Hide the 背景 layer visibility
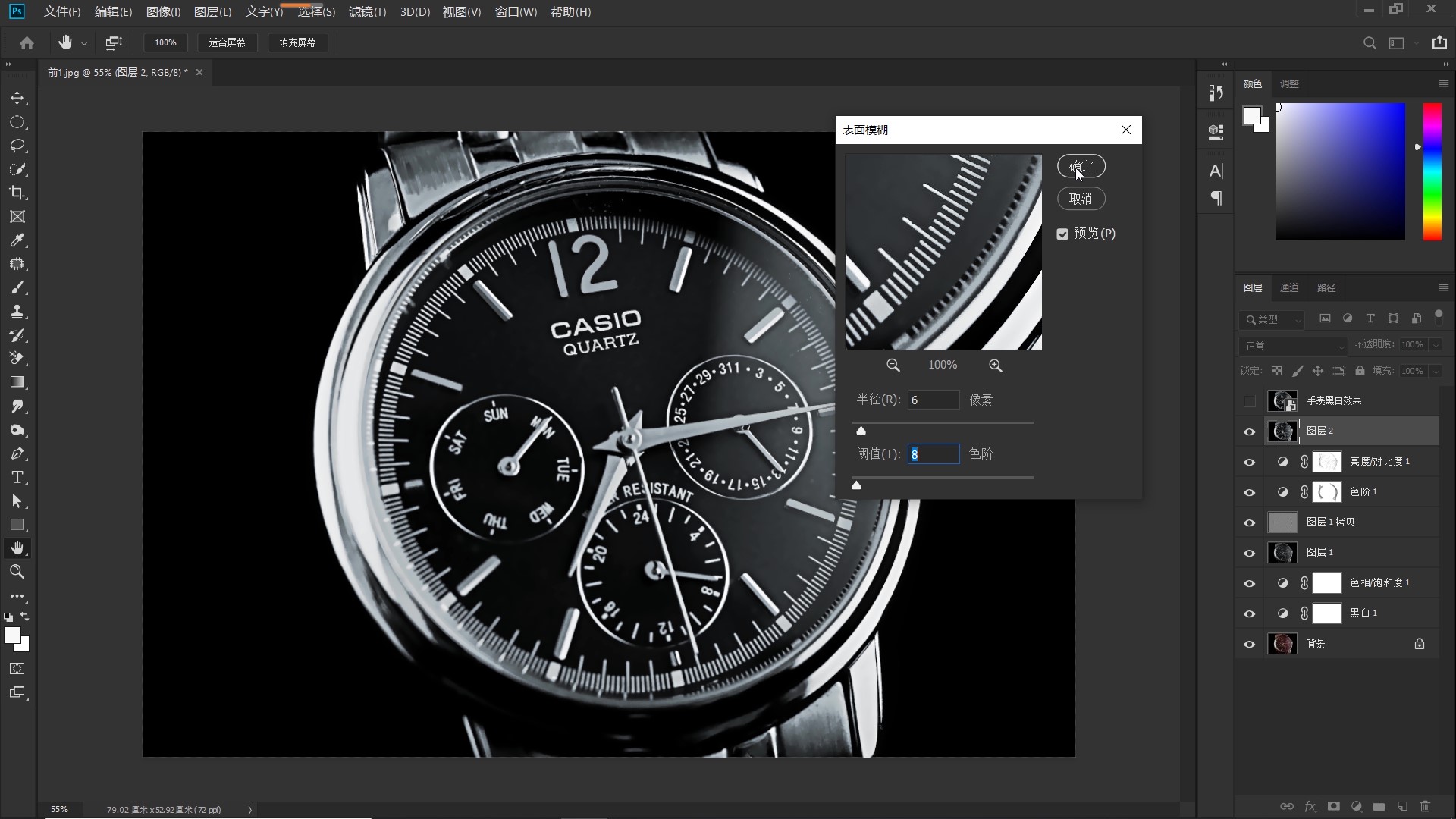The width and height of the screenshot is (1456, 819). (x=1250, y=644)
